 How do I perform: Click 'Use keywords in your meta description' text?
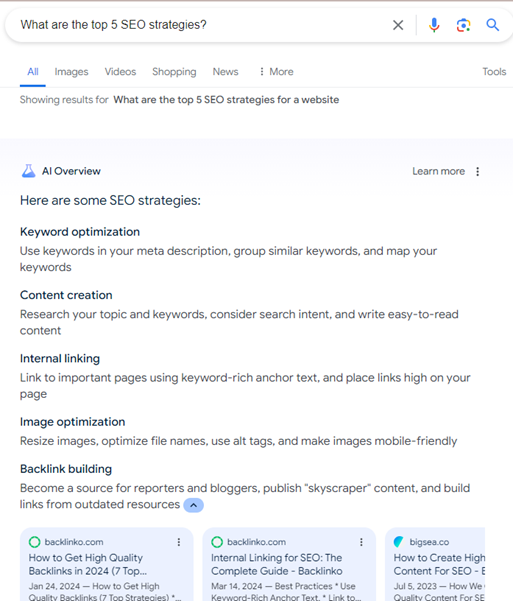point(229,259)
